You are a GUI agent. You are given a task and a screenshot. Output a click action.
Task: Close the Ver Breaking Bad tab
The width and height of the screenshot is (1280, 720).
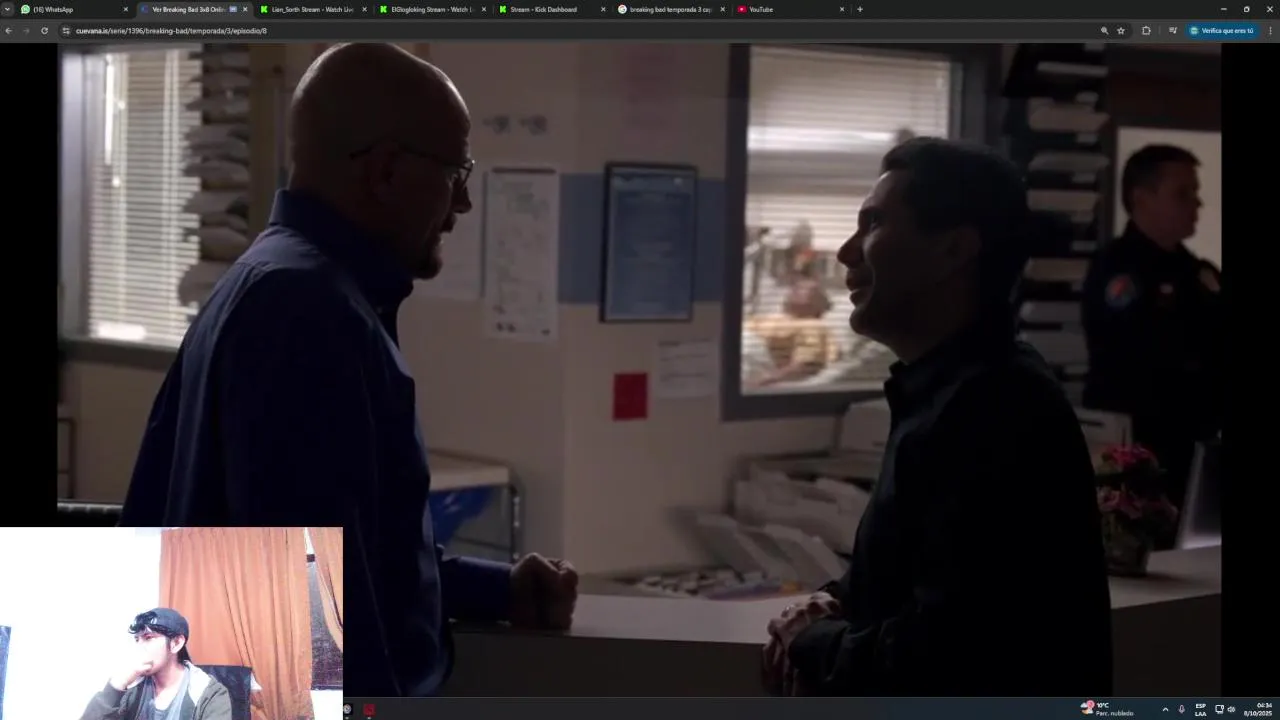click(245, 9)
